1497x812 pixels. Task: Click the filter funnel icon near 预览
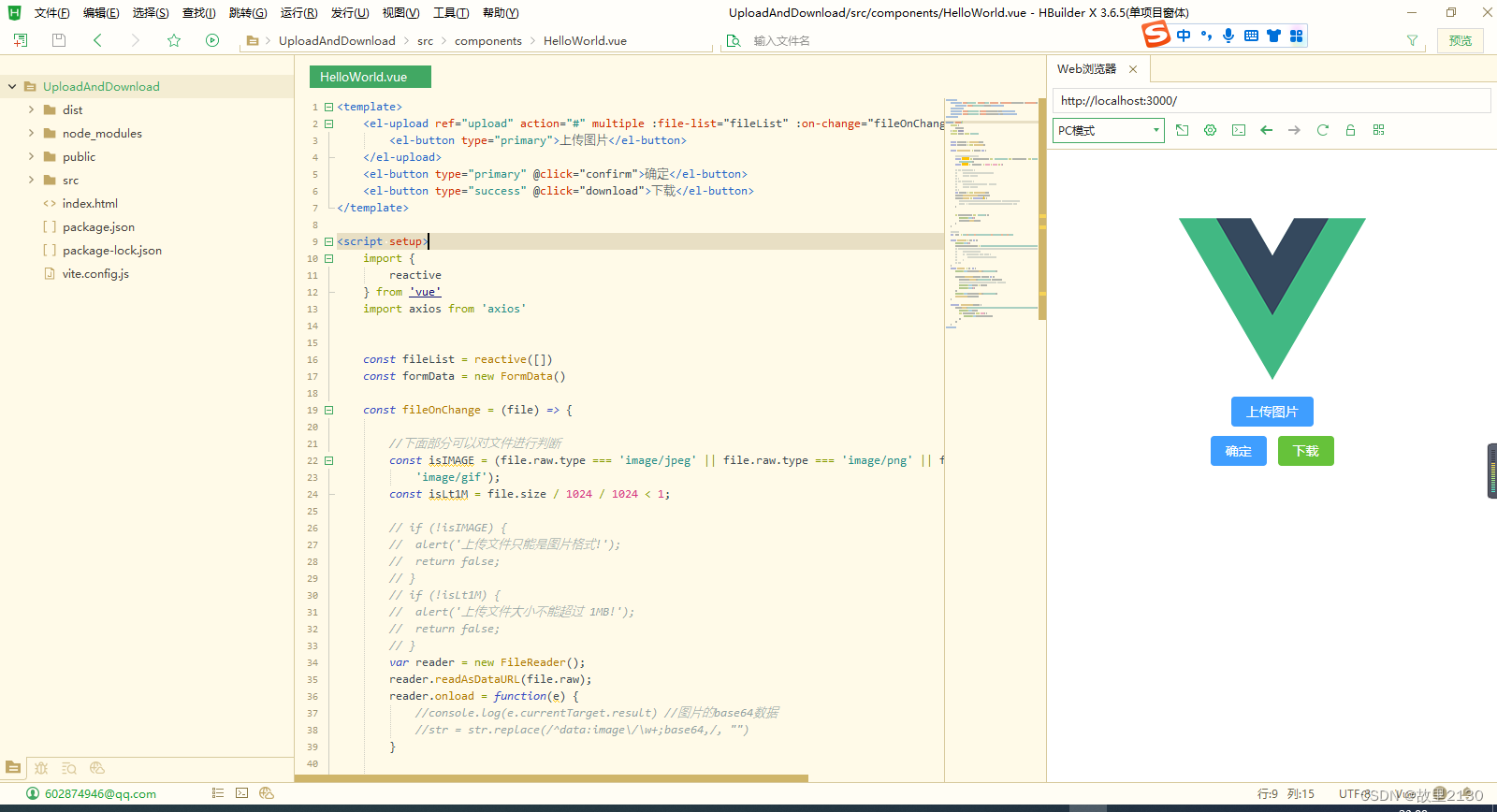tap(1413, 40)
